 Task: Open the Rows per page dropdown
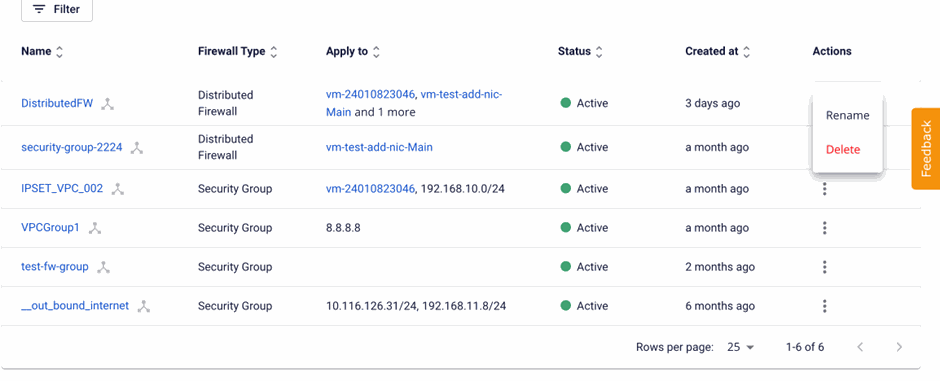740,347
